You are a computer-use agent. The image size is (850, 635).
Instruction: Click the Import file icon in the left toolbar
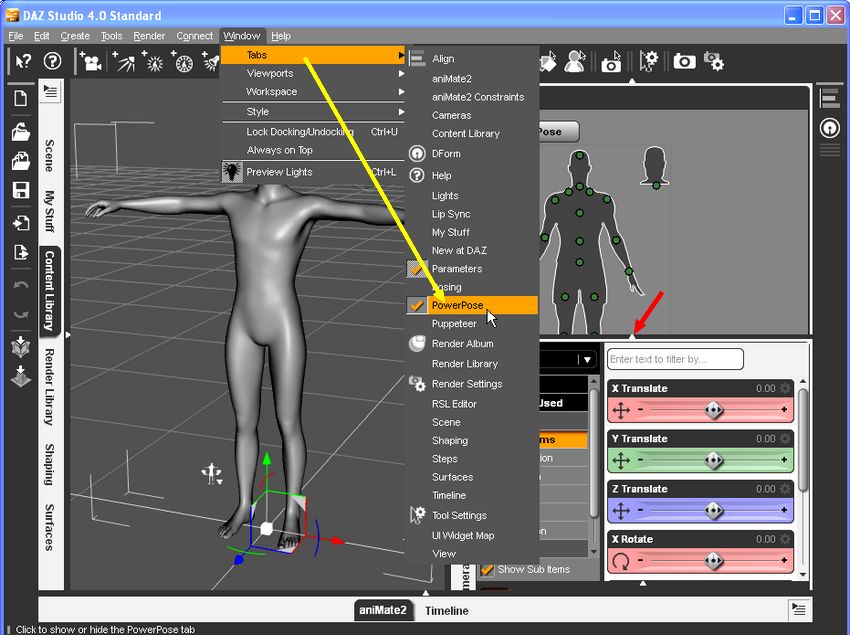point(21,223)
